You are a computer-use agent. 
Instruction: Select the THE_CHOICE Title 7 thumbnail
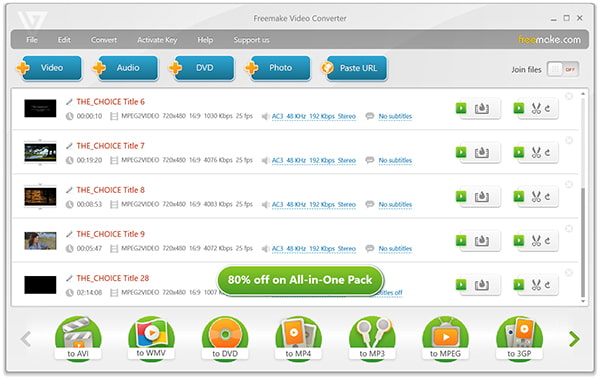tap(40, 152)
